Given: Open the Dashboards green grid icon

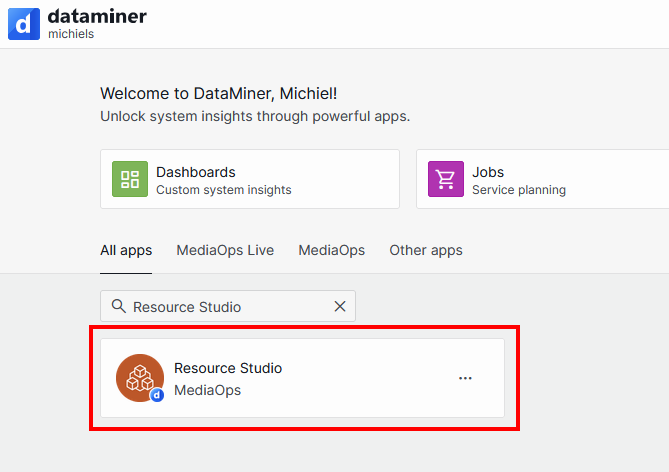Looking at the screenshot, I should click(x=130, y=179).
